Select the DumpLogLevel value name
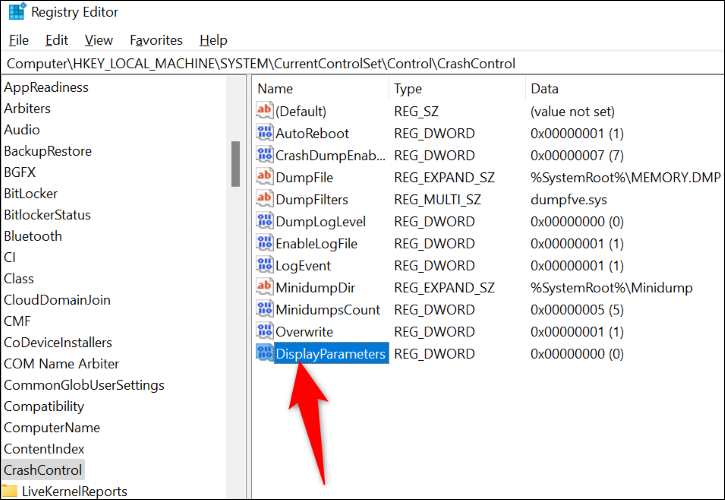 (x=320, y=222)
